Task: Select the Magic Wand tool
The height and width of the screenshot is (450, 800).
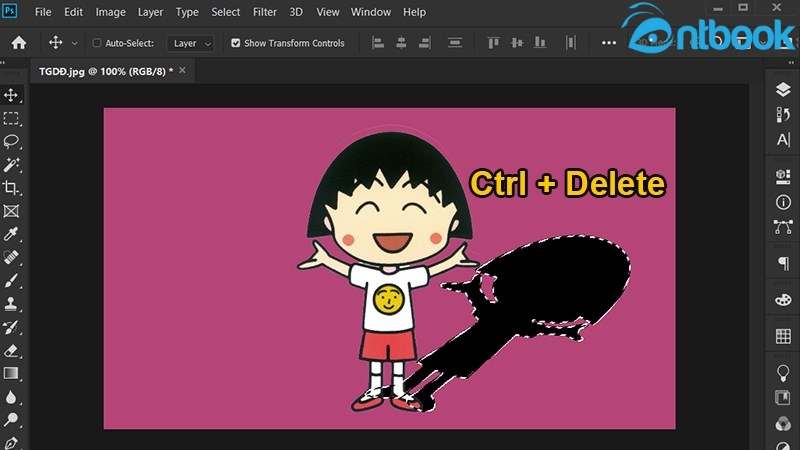Action: point(11,164)
